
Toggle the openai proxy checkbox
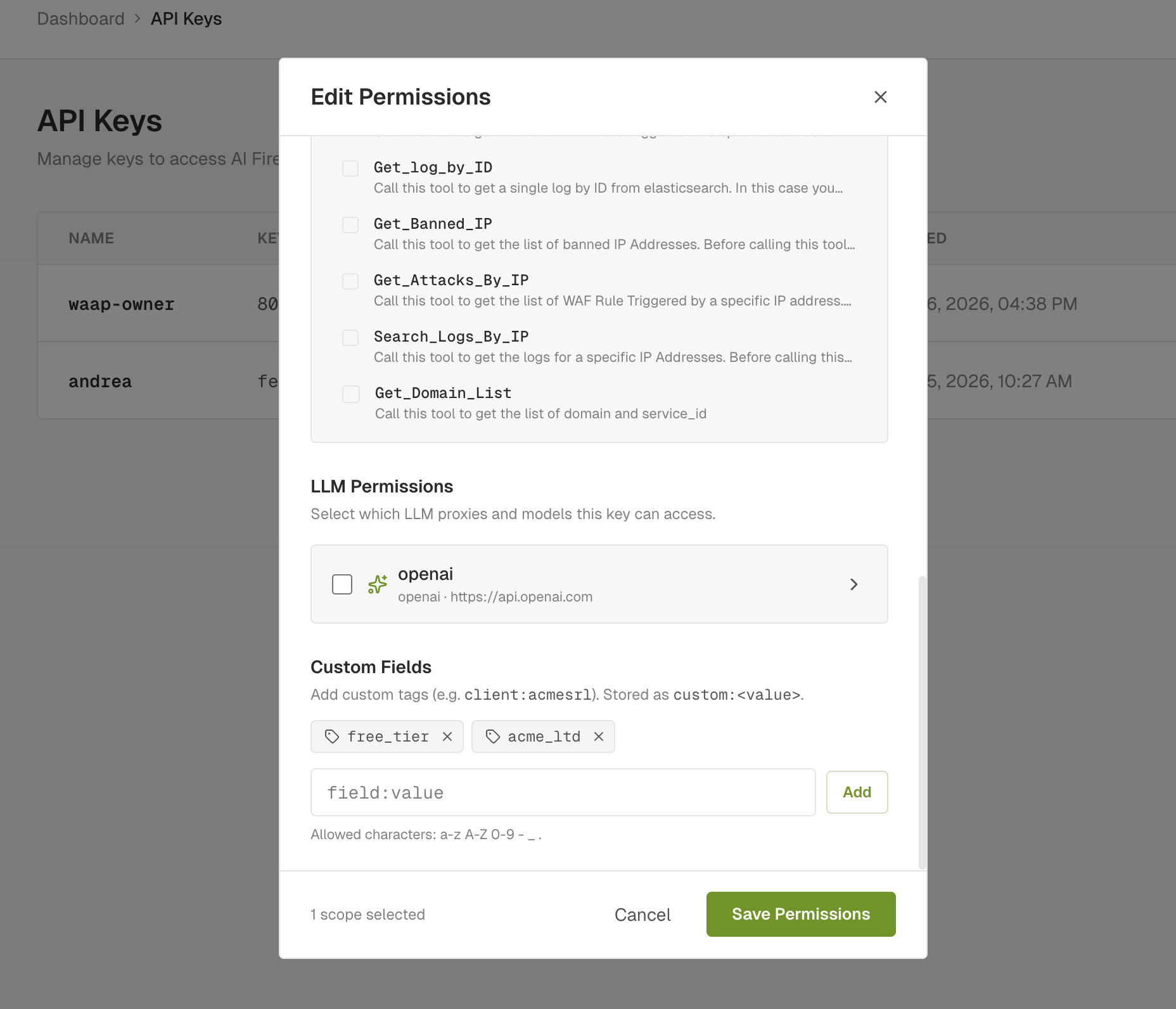342,584
